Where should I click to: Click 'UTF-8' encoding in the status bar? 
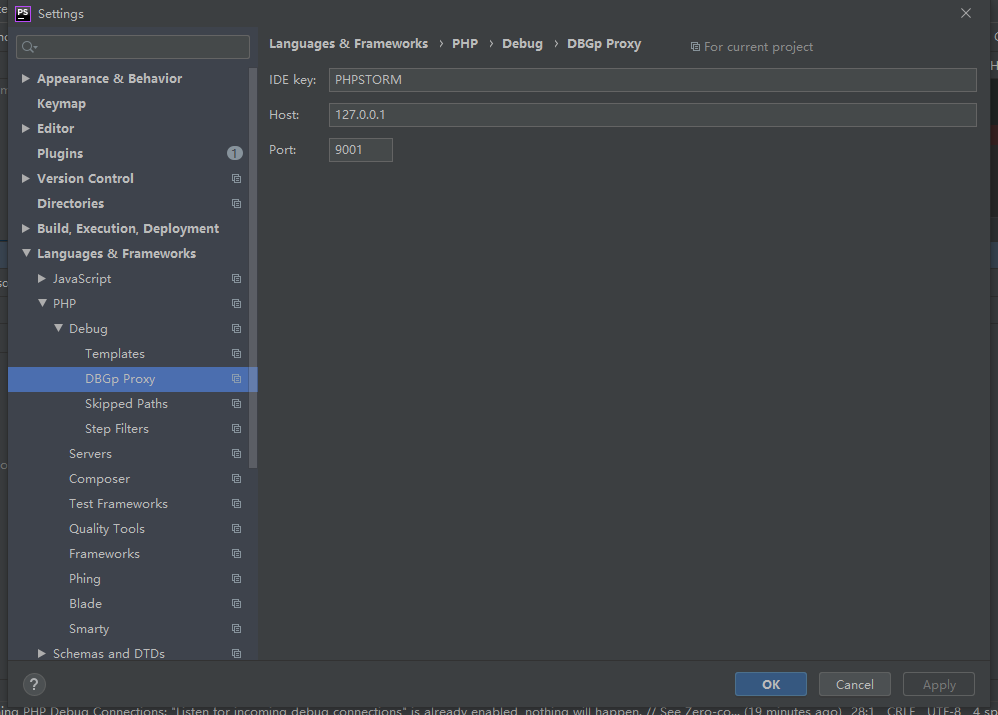pyautogui.click(x=944, y=711)
